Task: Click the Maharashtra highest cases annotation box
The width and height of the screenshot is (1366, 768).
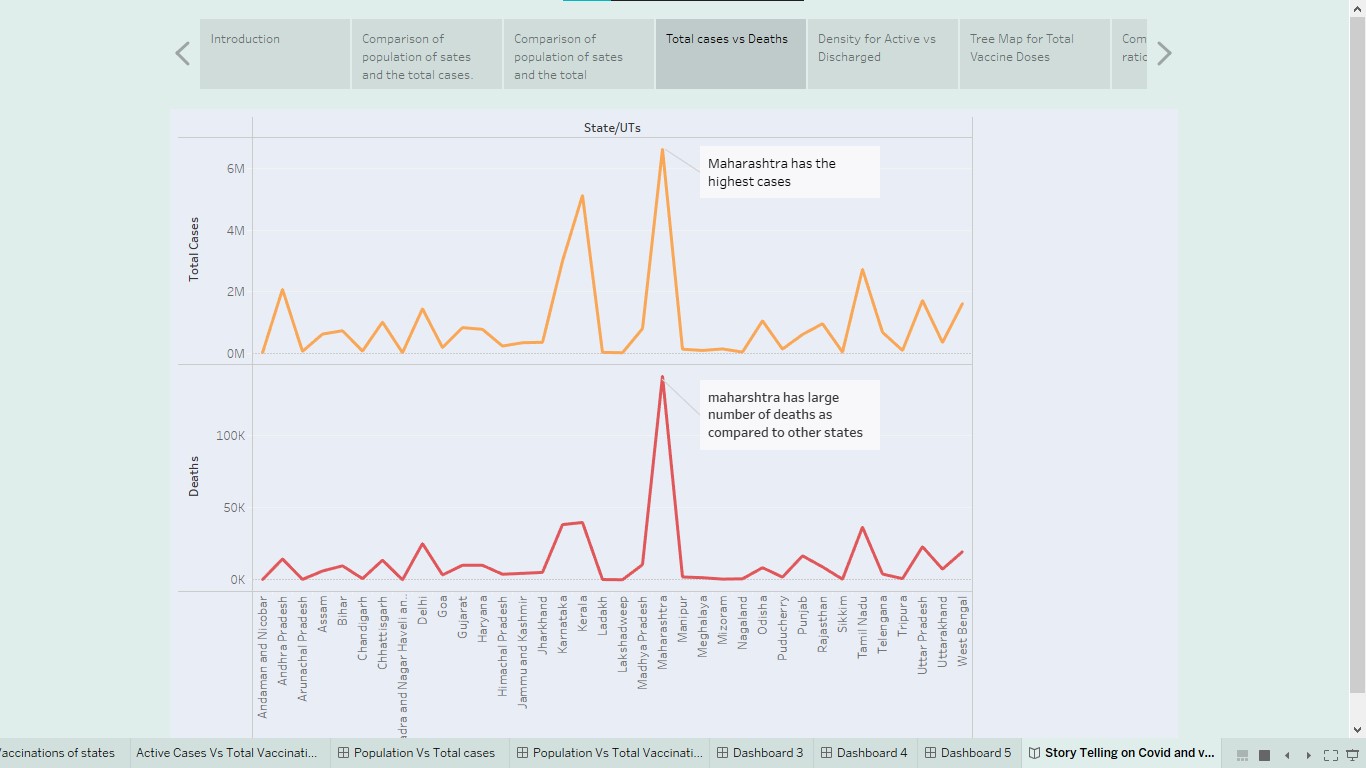Action: pyautogui.click(x=789, y=172)
